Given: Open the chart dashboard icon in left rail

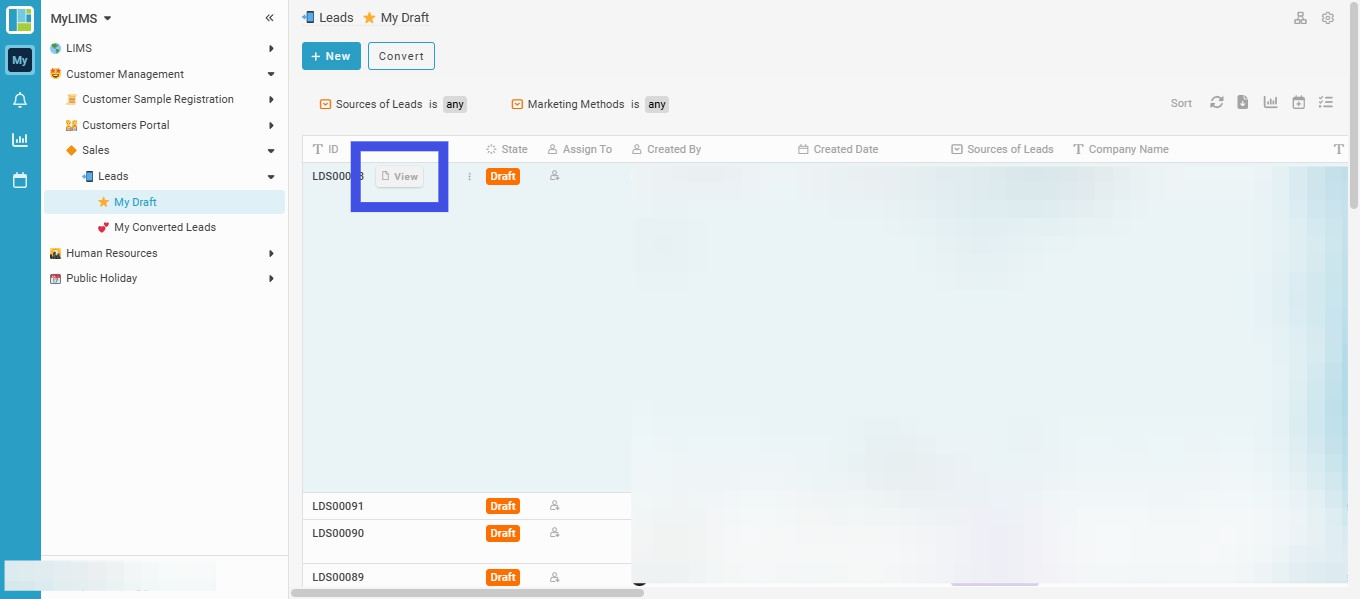Looking at the screenshot, I should [20, 140].
